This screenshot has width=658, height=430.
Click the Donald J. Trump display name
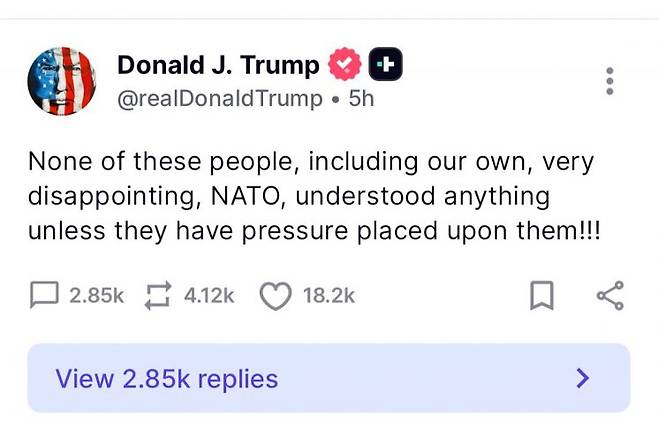217,66
